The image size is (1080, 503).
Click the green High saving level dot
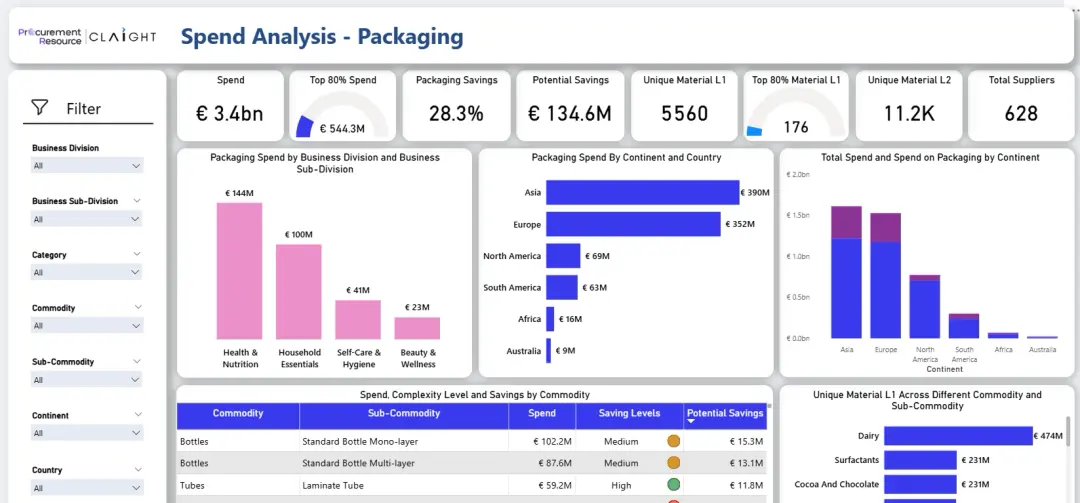point(674,484)
